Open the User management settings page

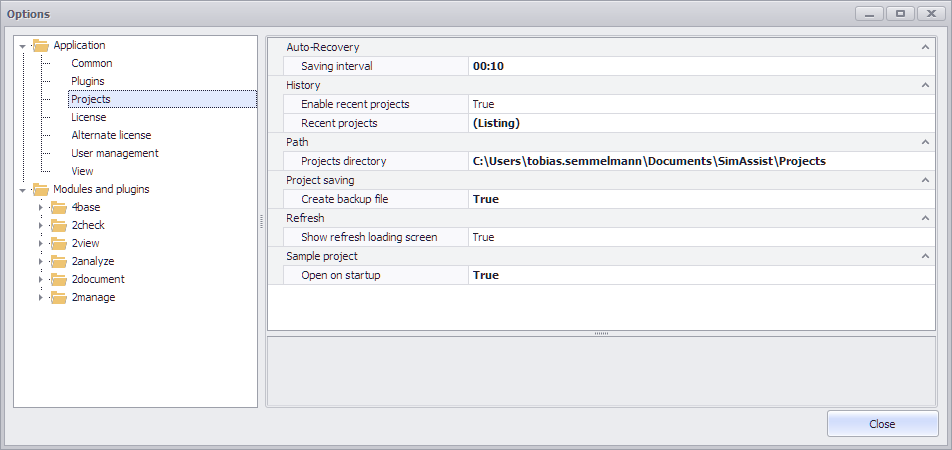tap(114, 153)
